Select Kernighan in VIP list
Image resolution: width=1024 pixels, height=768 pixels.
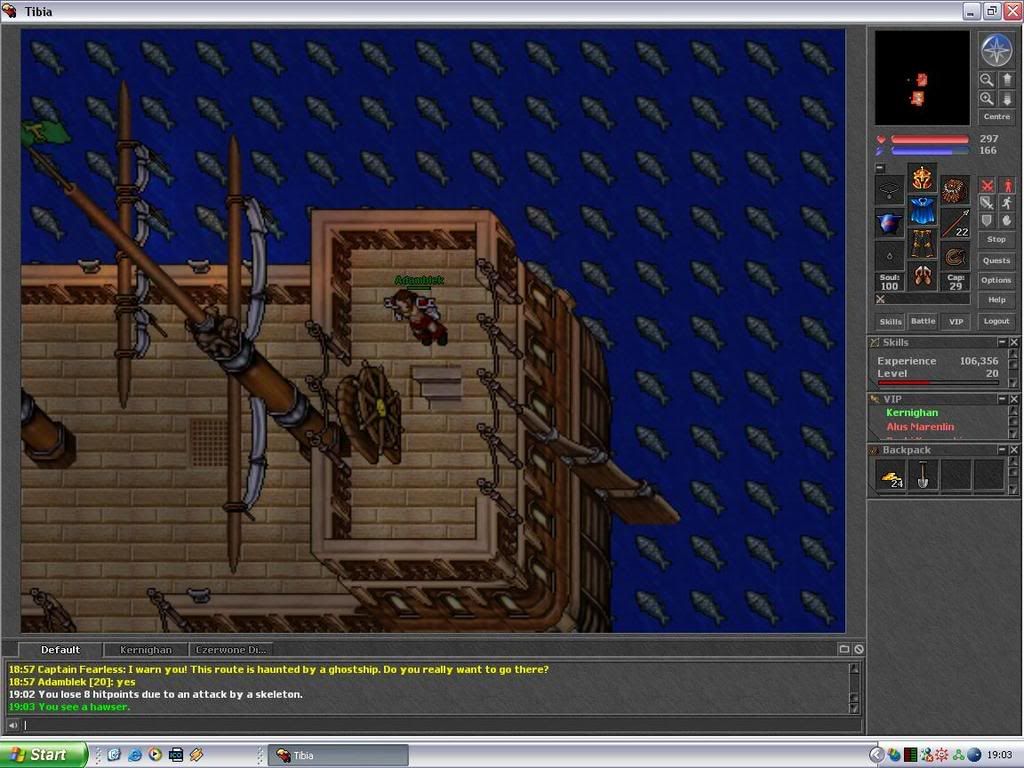[x=912, y=413]
